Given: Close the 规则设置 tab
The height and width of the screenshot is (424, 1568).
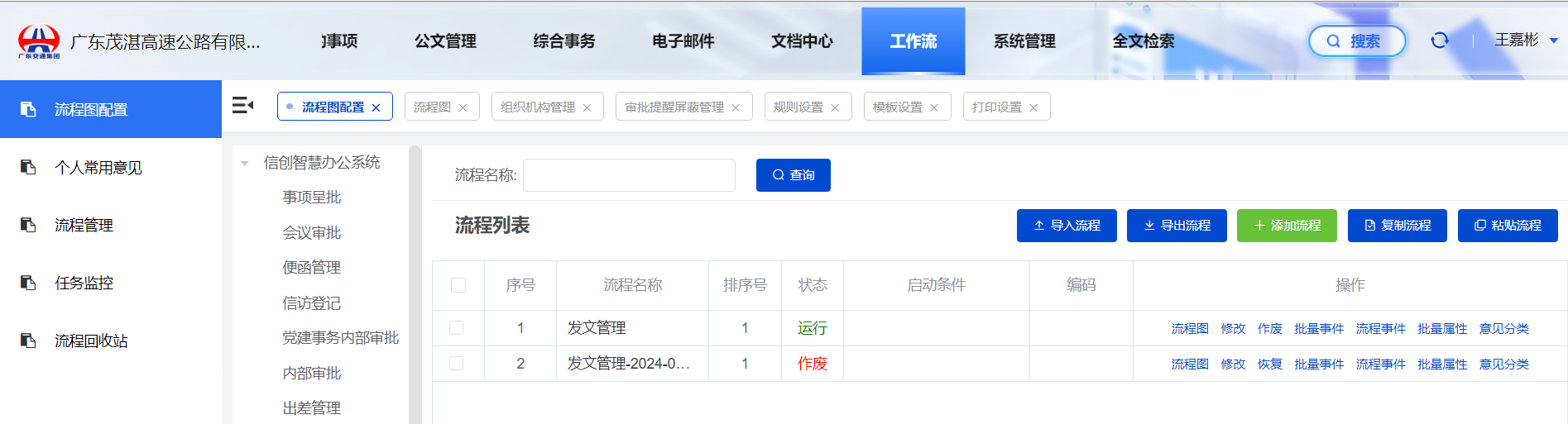Looking at the screenshot, I should tap(835, 107).
